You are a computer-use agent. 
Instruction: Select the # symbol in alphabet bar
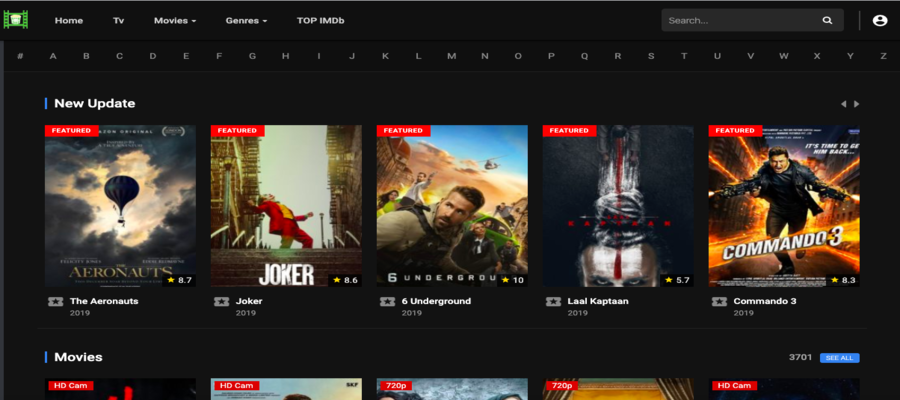point(20,56)
